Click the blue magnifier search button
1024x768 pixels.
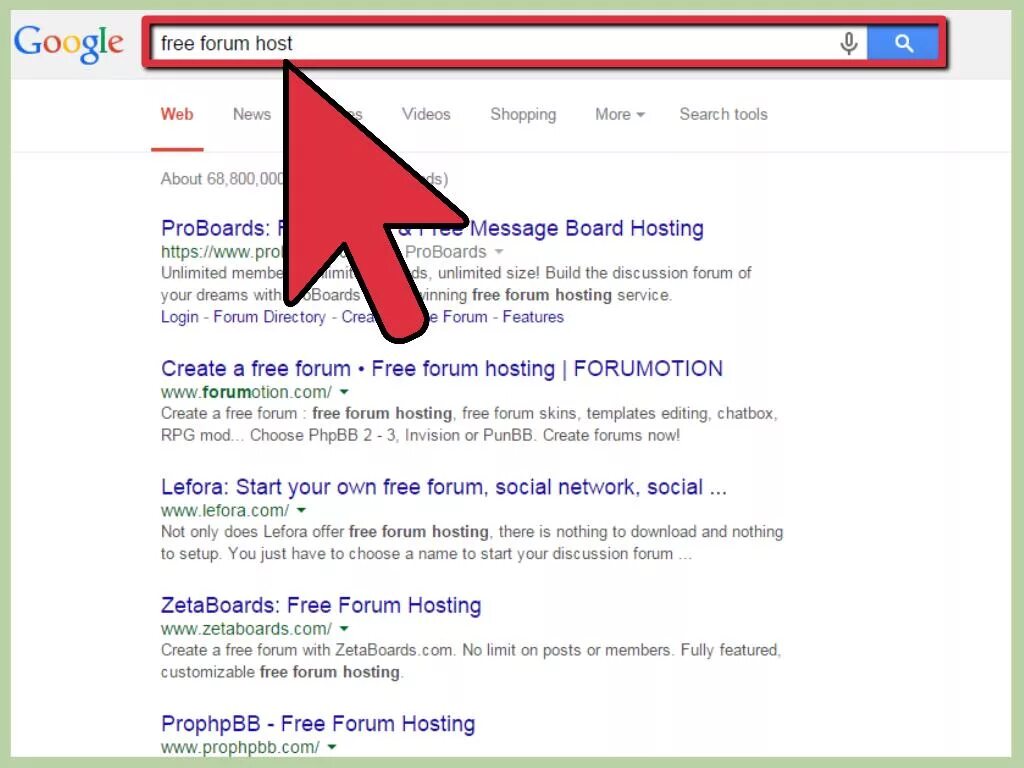(x=903, y=43)
